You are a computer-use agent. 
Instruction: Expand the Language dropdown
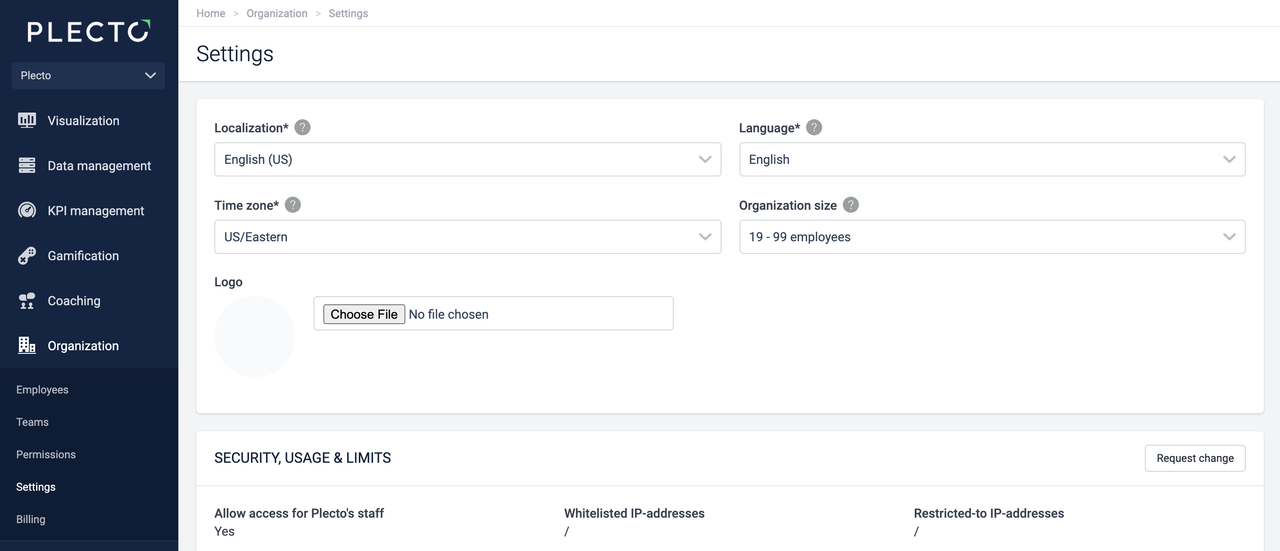tap(991, 160)
